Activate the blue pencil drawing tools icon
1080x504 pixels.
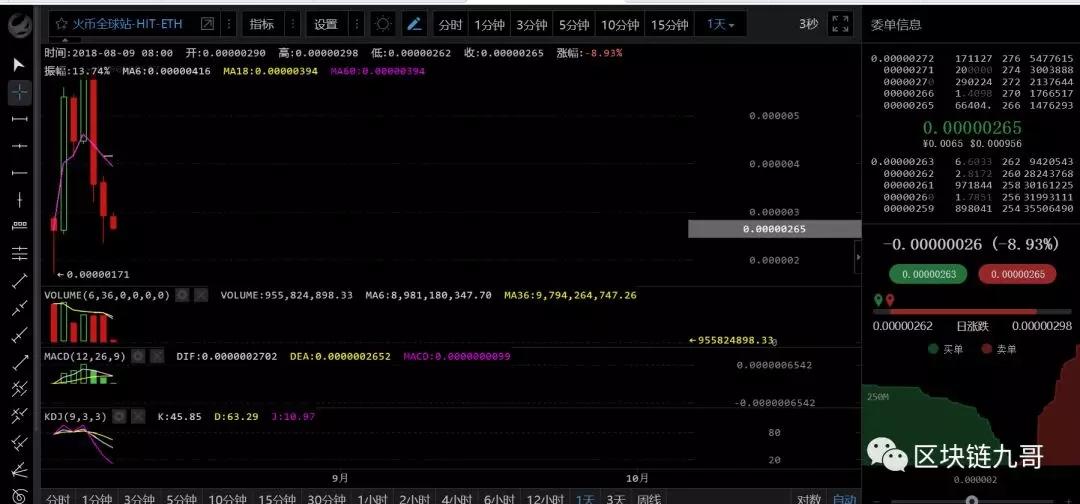(x=414, y=25)
